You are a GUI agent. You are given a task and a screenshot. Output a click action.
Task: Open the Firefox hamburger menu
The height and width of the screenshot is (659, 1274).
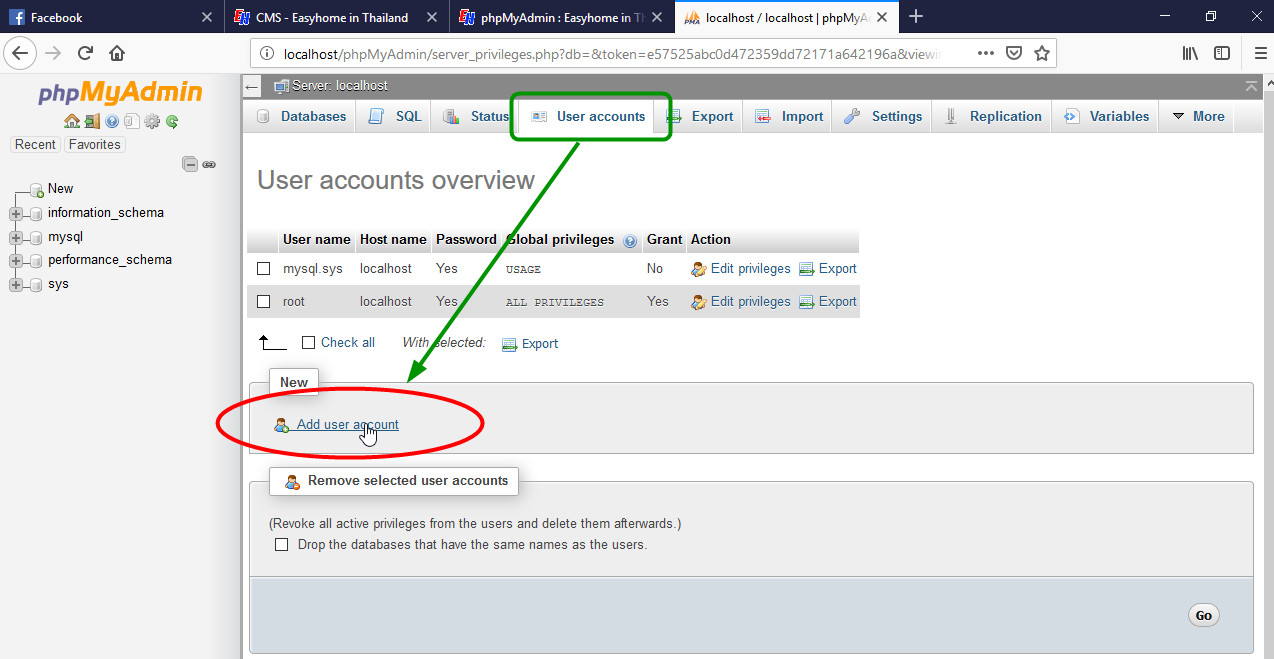(1259, 52)
